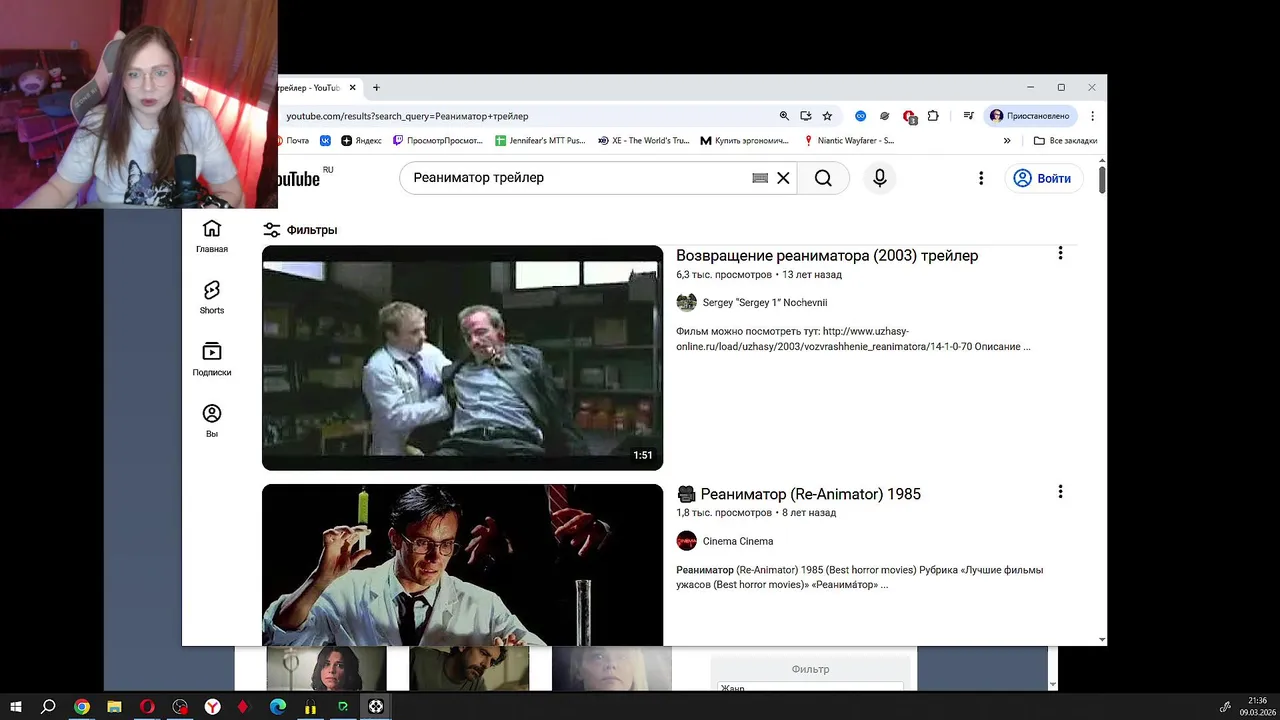Click the Фильтр box in the background window
1280x720 pixels.
click(x=810, y=669)
